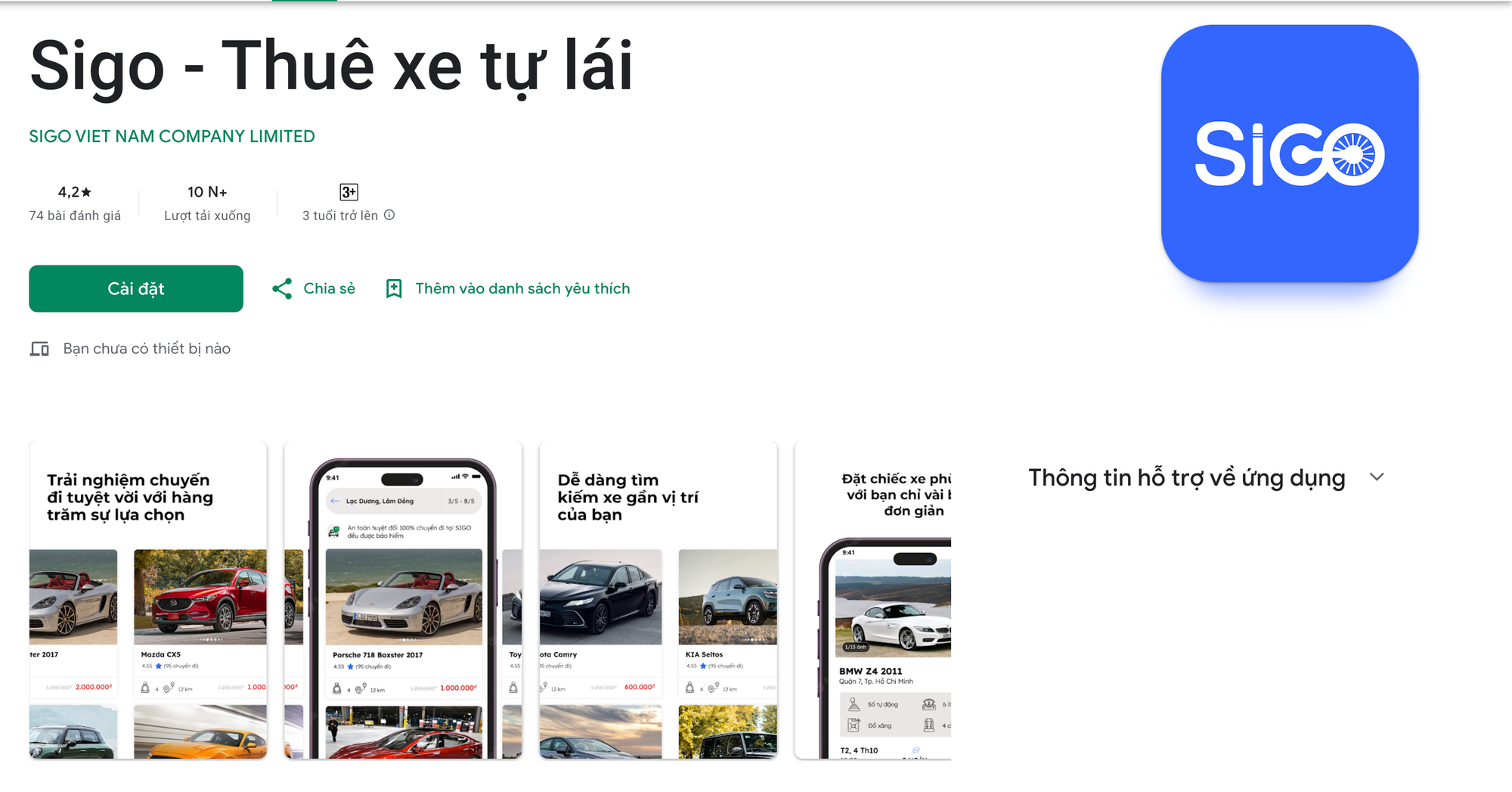The height and width of the screenshot is (792, 1512).
Task: Select 'Thêm vào danh sách yêu thích'
Action: click(522, 288)
